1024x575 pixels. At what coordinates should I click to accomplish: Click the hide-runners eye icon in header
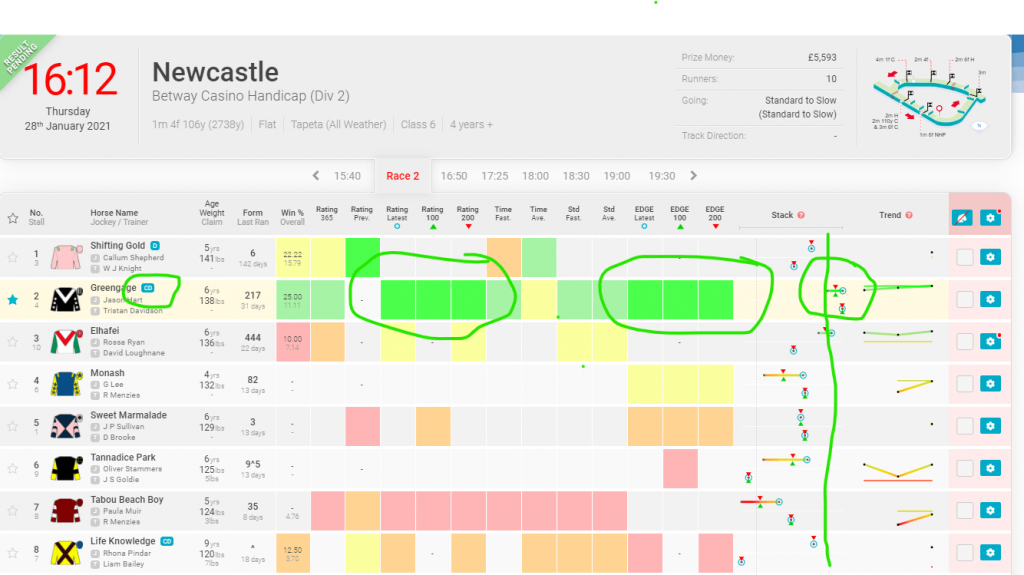coord(962,216)
